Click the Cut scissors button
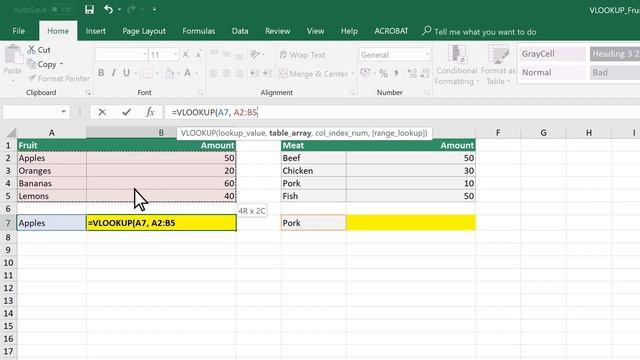Viewport: 640px width, 360px height. point(39,50)
